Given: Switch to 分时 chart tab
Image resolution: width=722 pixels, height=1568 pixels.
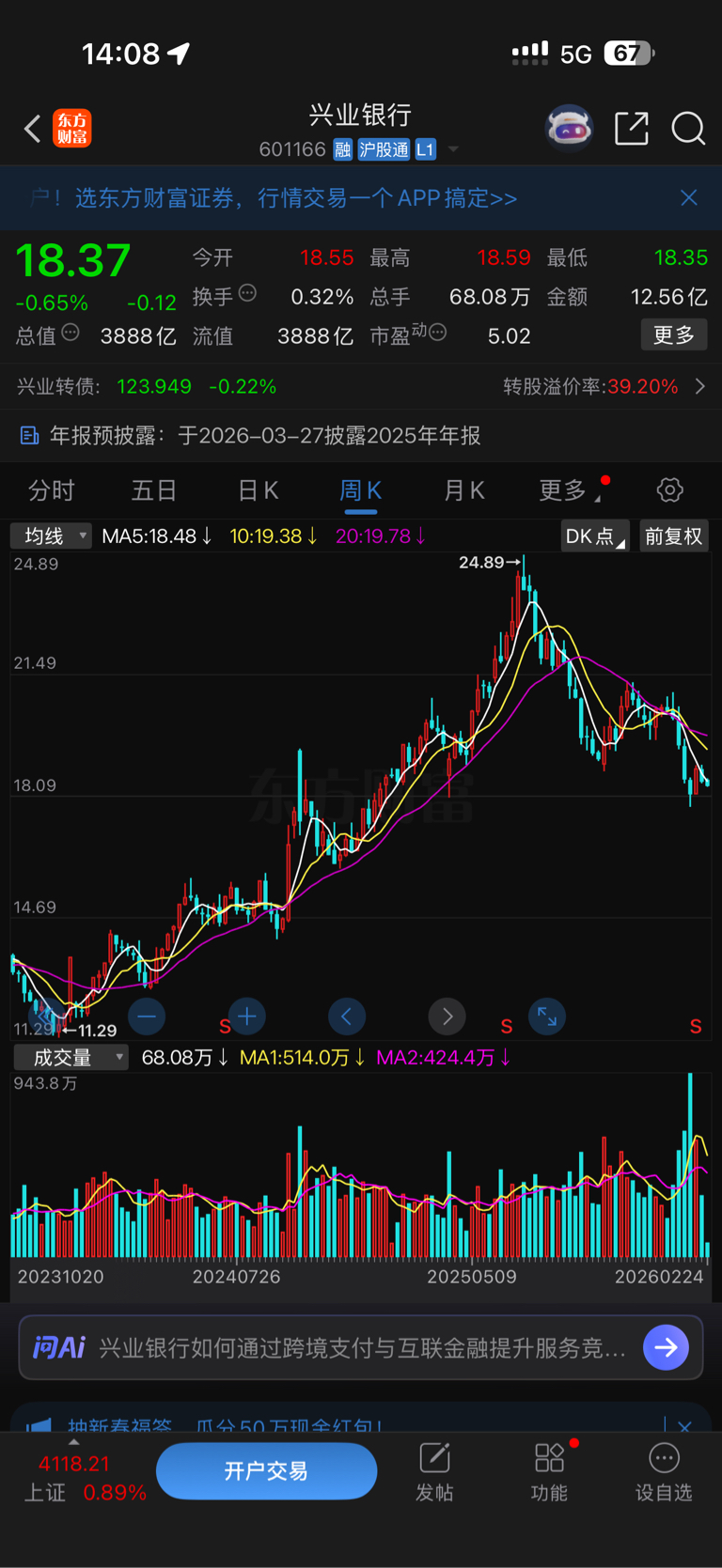Looking at the screenshot, I should point(52,490).
